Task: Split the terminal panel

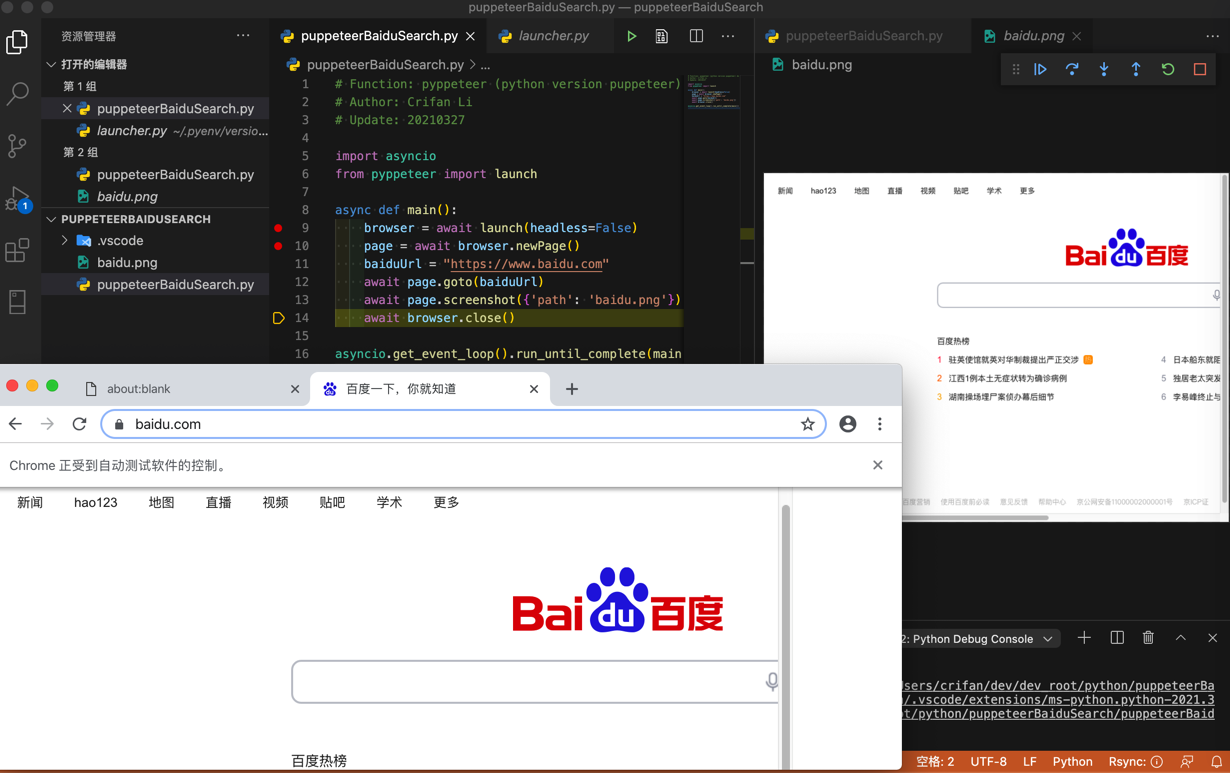Action: pyautogui.click(x=1117, y=638)
